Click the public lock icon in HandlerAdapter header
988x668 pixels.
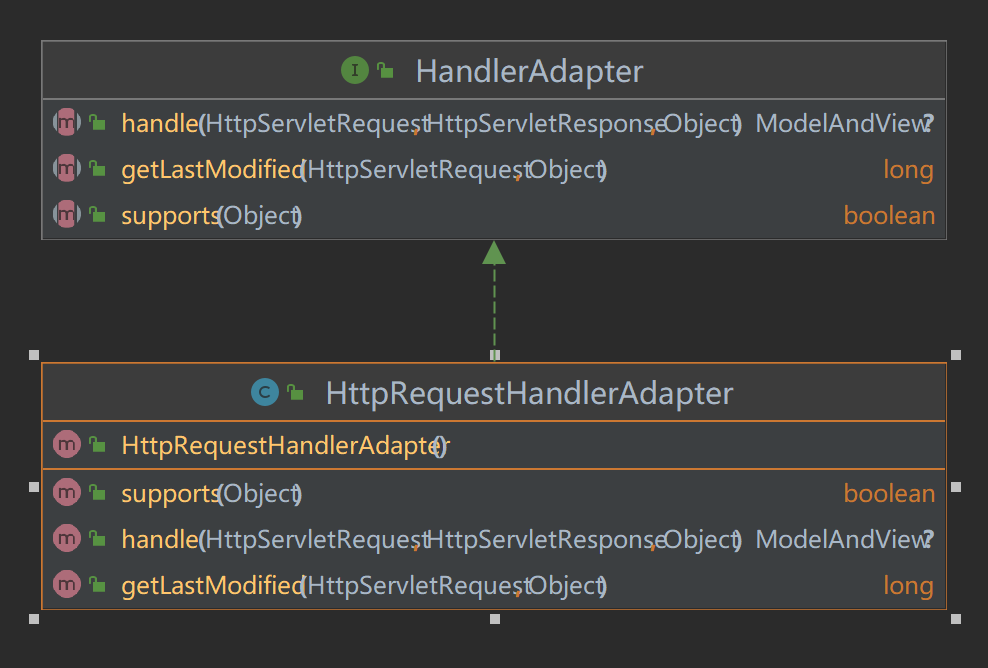385,71
